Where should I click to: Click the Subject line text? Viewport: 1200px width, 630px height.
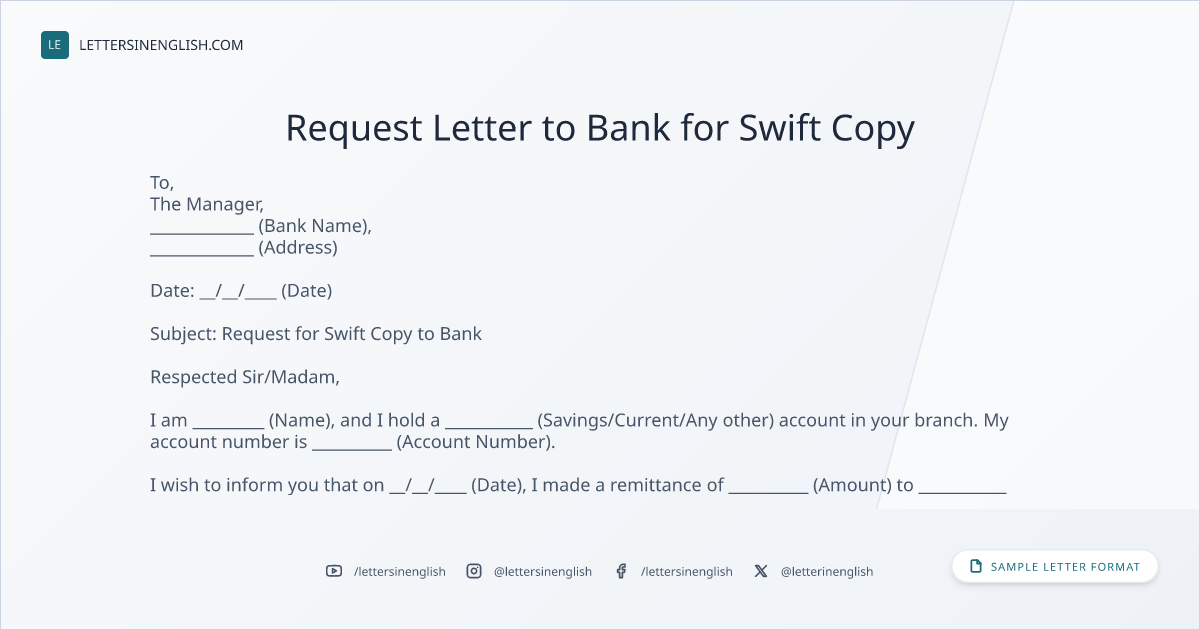[x=316, y=334]
